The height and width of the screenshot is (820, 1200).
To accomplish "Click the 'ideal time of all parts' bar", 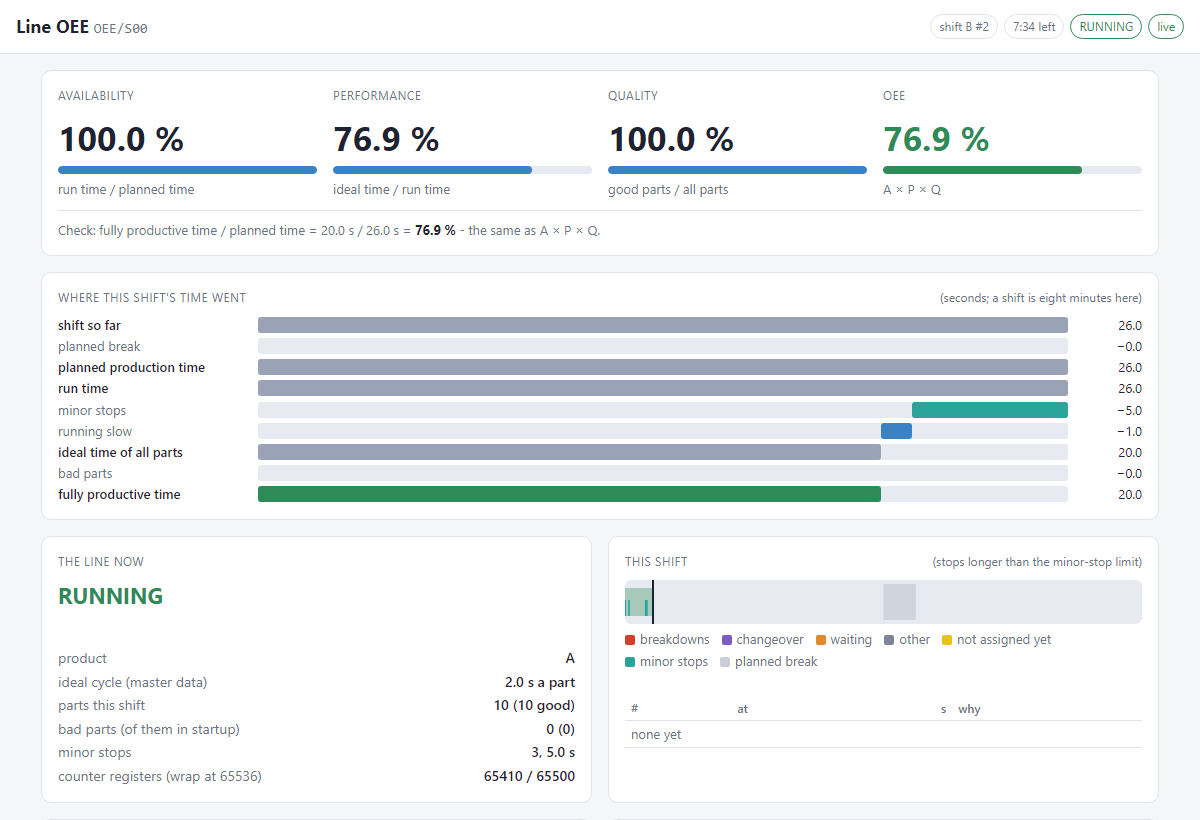I will [x=569, y=452].
